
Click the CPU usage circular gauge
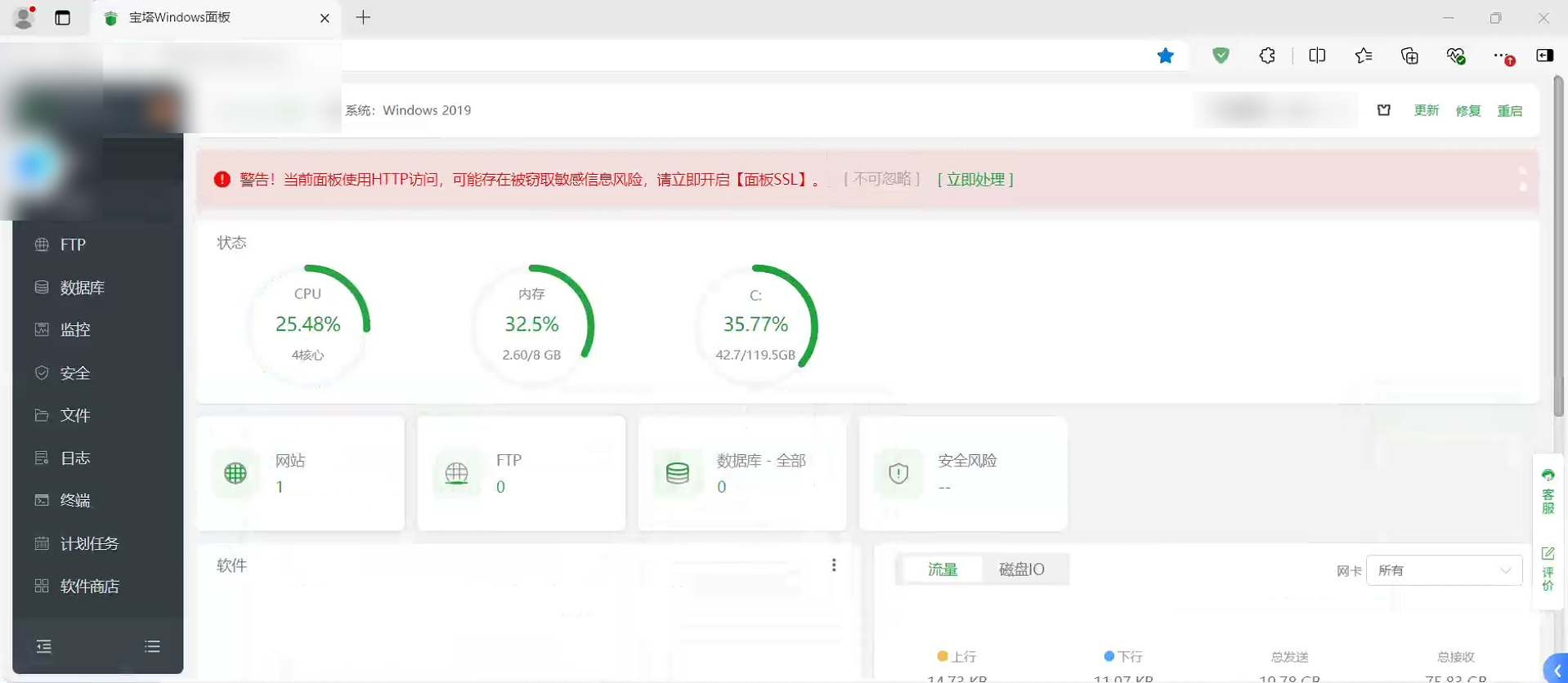[x=308, y=324]
